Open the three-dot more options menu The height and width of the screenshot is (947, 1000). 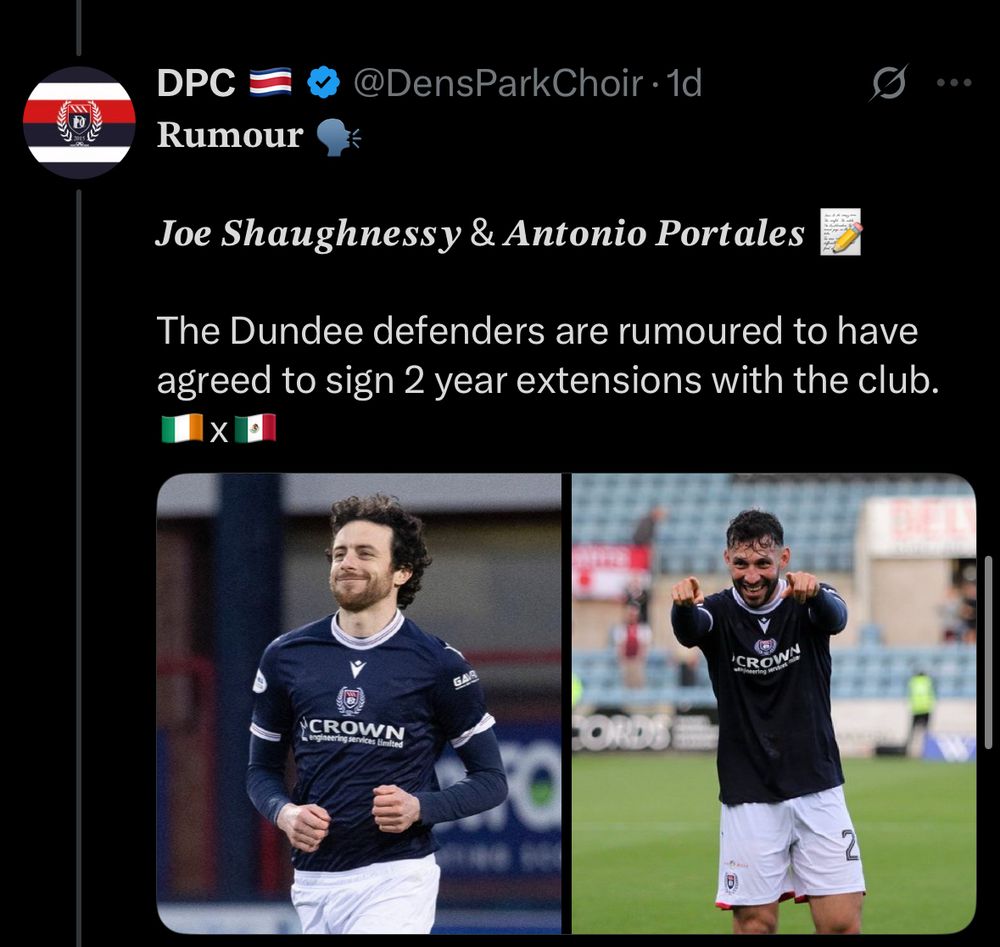[954, 82]
